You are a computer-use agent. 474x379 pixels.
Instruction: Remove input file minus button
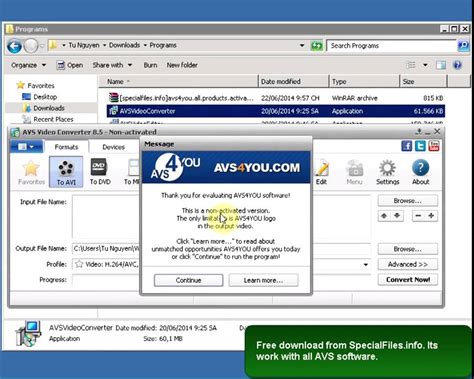[418, 216]
